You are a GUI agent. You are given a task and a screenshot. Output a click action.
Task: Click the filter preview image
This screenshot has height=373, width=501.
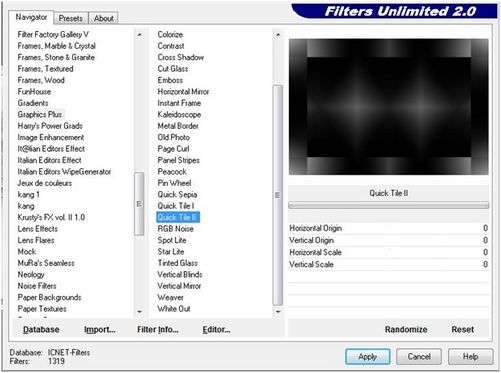coord(389,107)
